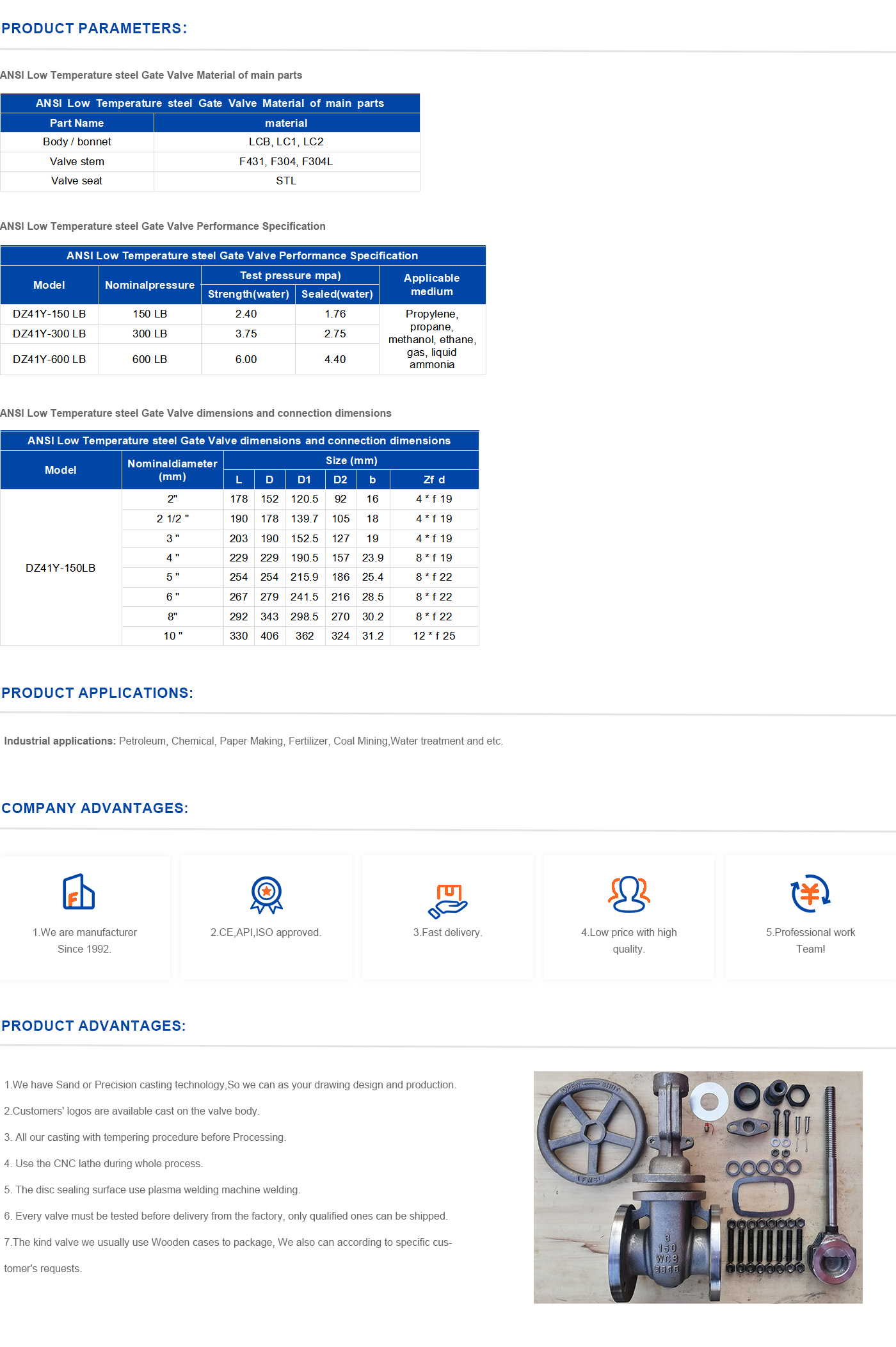896x1347 pixels.
Task: Click the PRODUCT APPLICATIONS heading
Action: tap(97, 693)
